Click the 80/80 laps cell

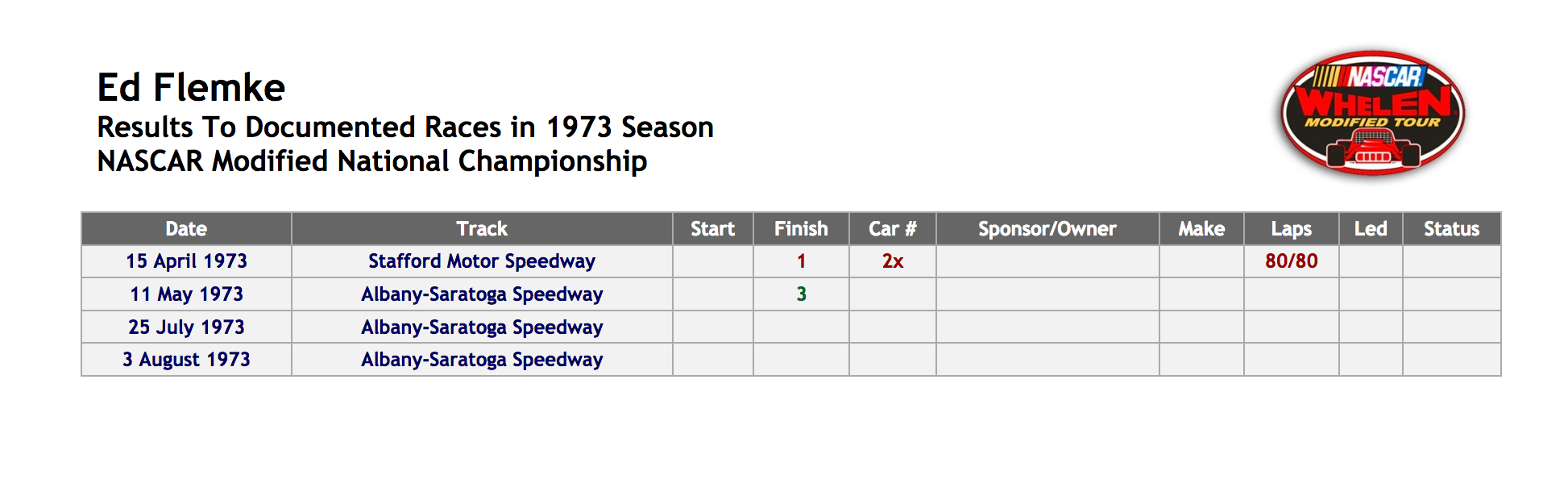click(x=1292, y=261)
